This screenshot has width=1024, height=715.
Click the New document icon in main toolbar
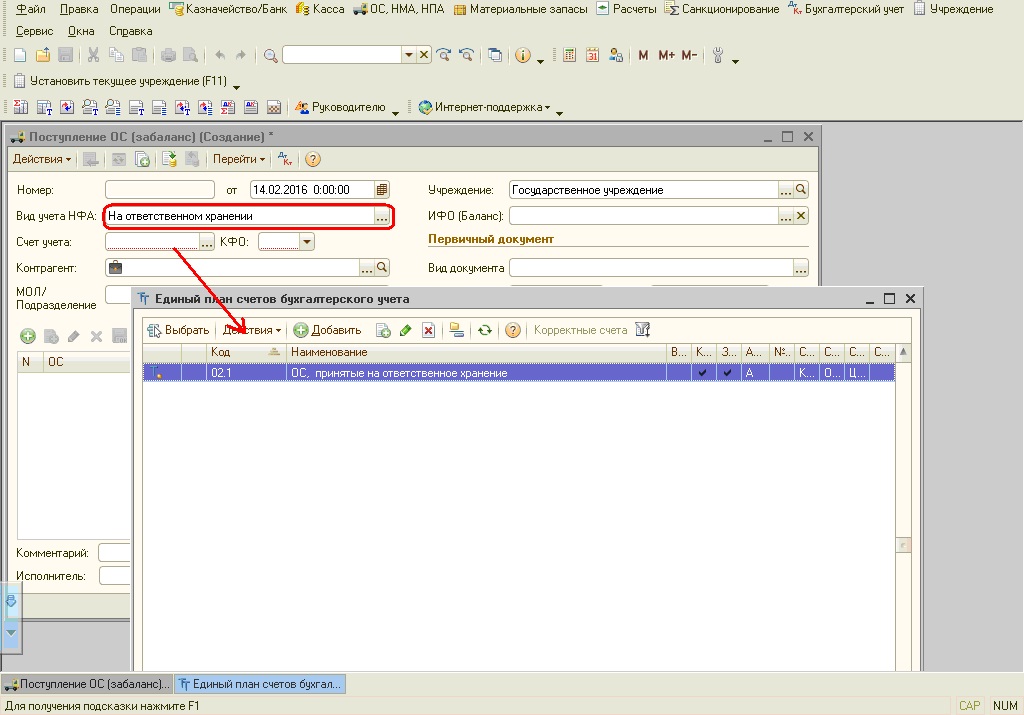tap(20, 56)
